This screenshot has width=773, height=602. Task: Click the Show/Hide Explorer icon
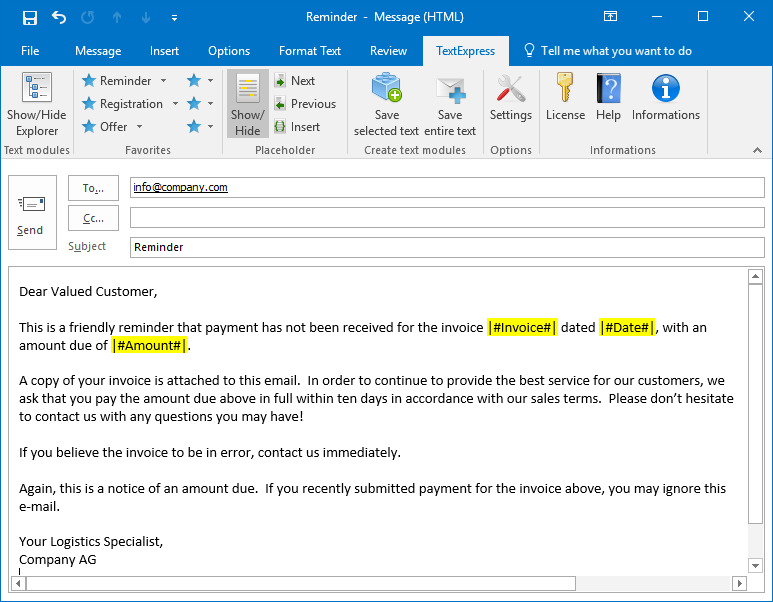pos(36,91)
